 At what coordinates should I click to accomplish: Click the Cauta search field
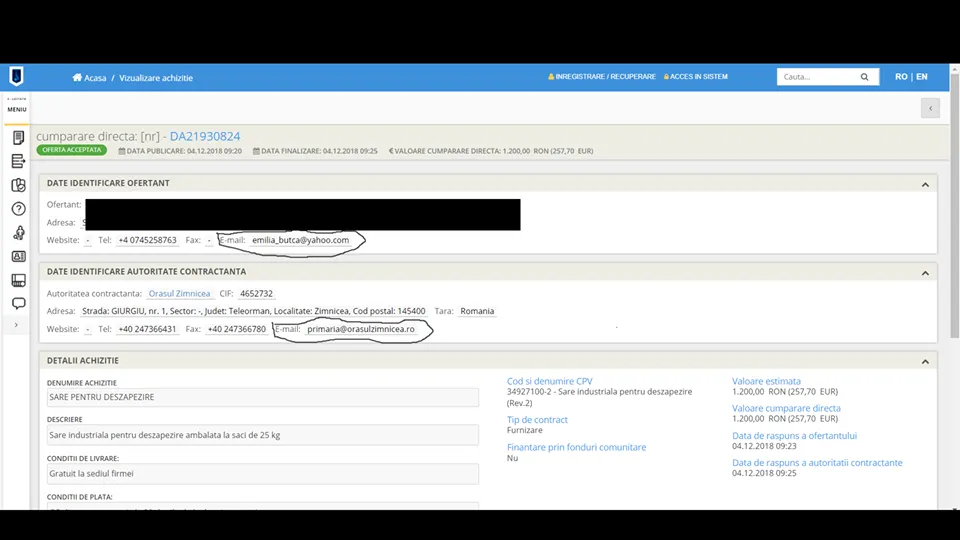(817, 77)
